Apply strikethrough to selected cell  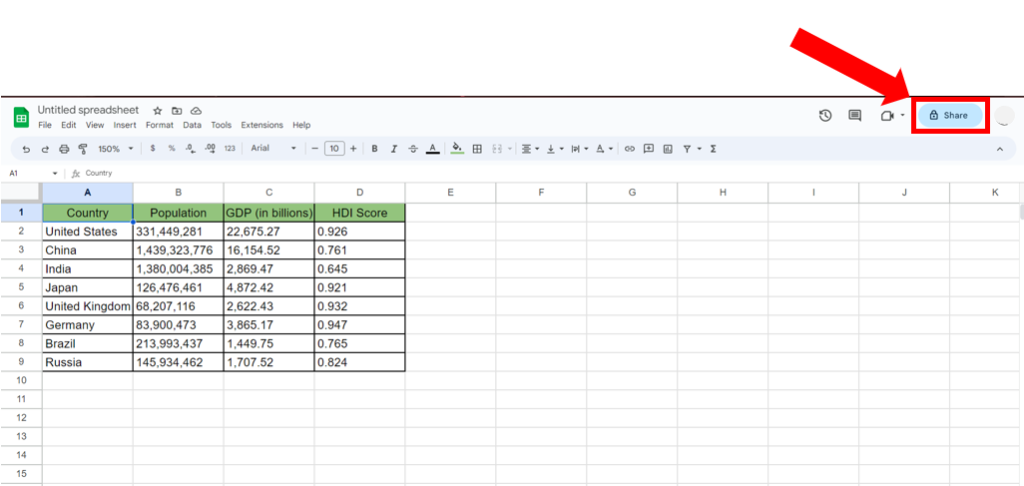click(x=413, y=148)
